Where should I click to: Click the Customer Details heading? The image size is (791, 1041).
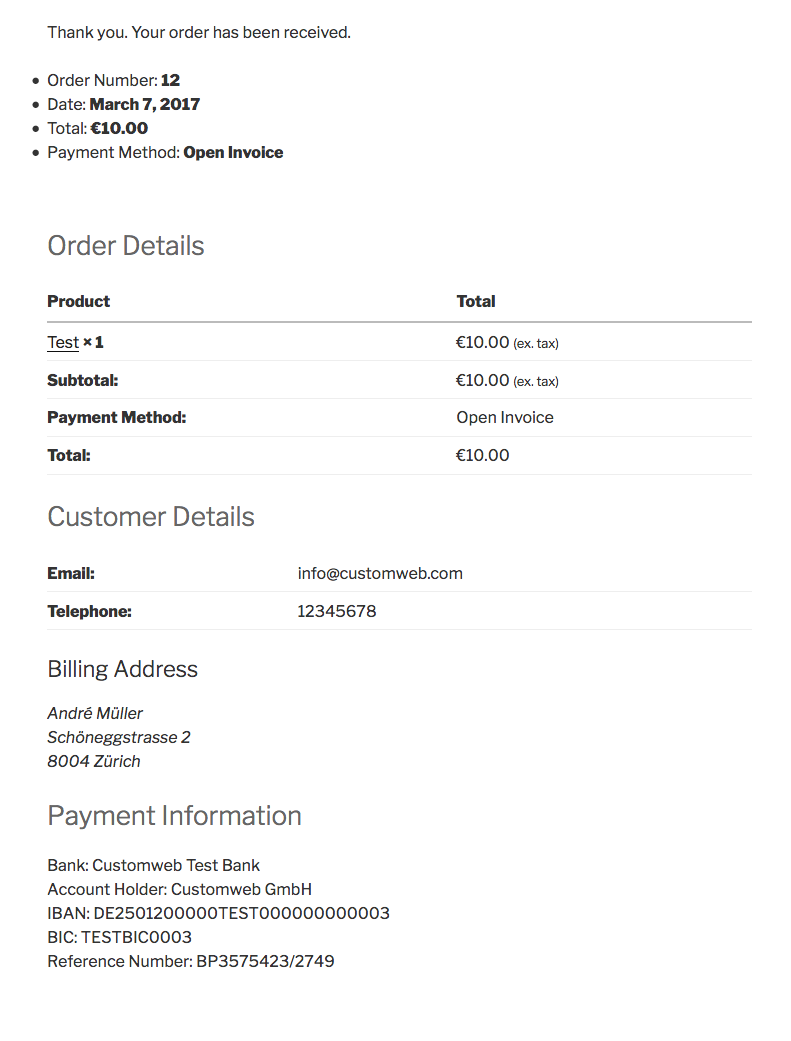(151, 516)
